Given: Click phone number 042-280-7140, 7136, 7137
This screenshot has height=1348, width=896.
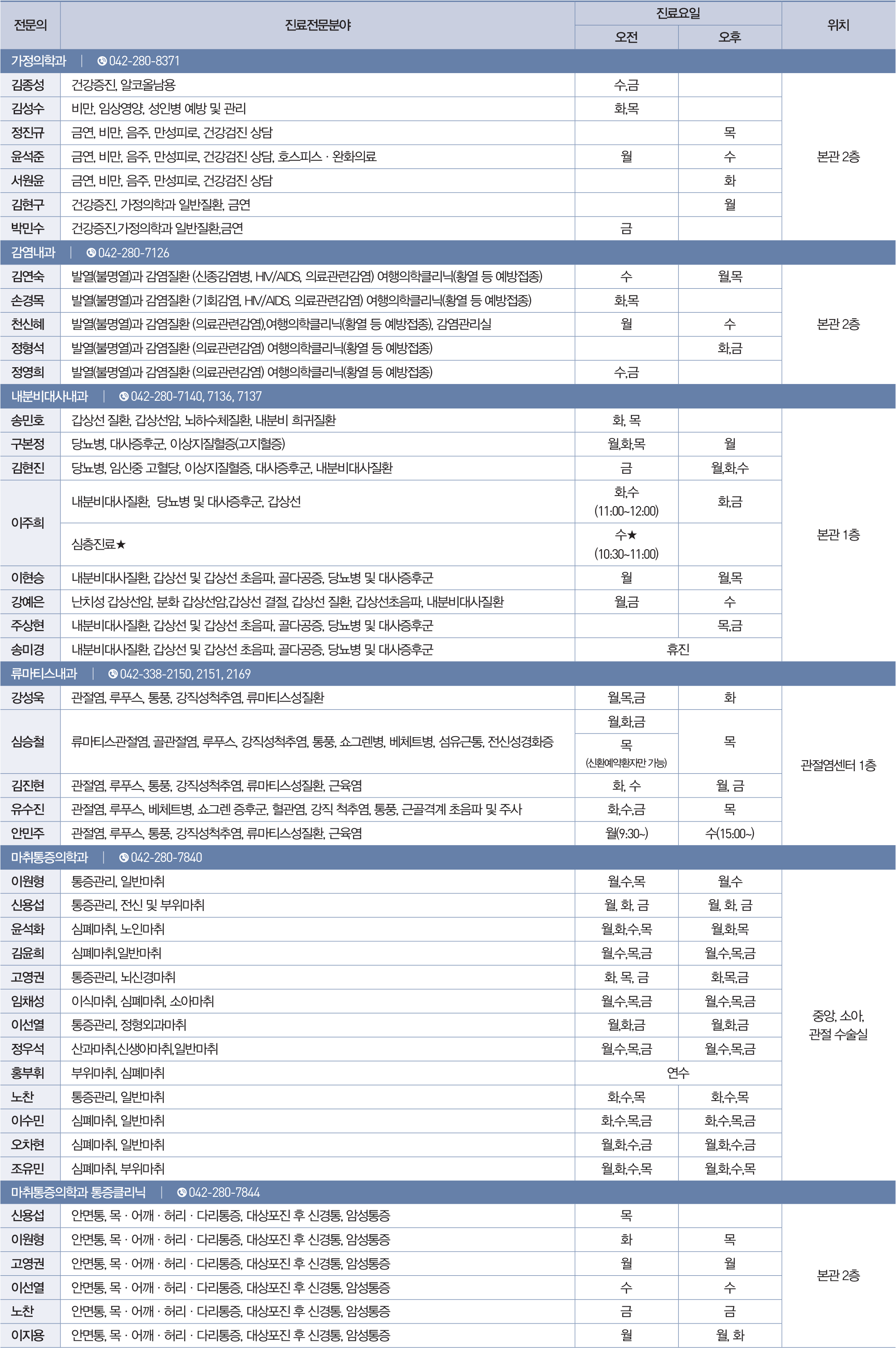Looking at the screenshot, I should [196, 397].
